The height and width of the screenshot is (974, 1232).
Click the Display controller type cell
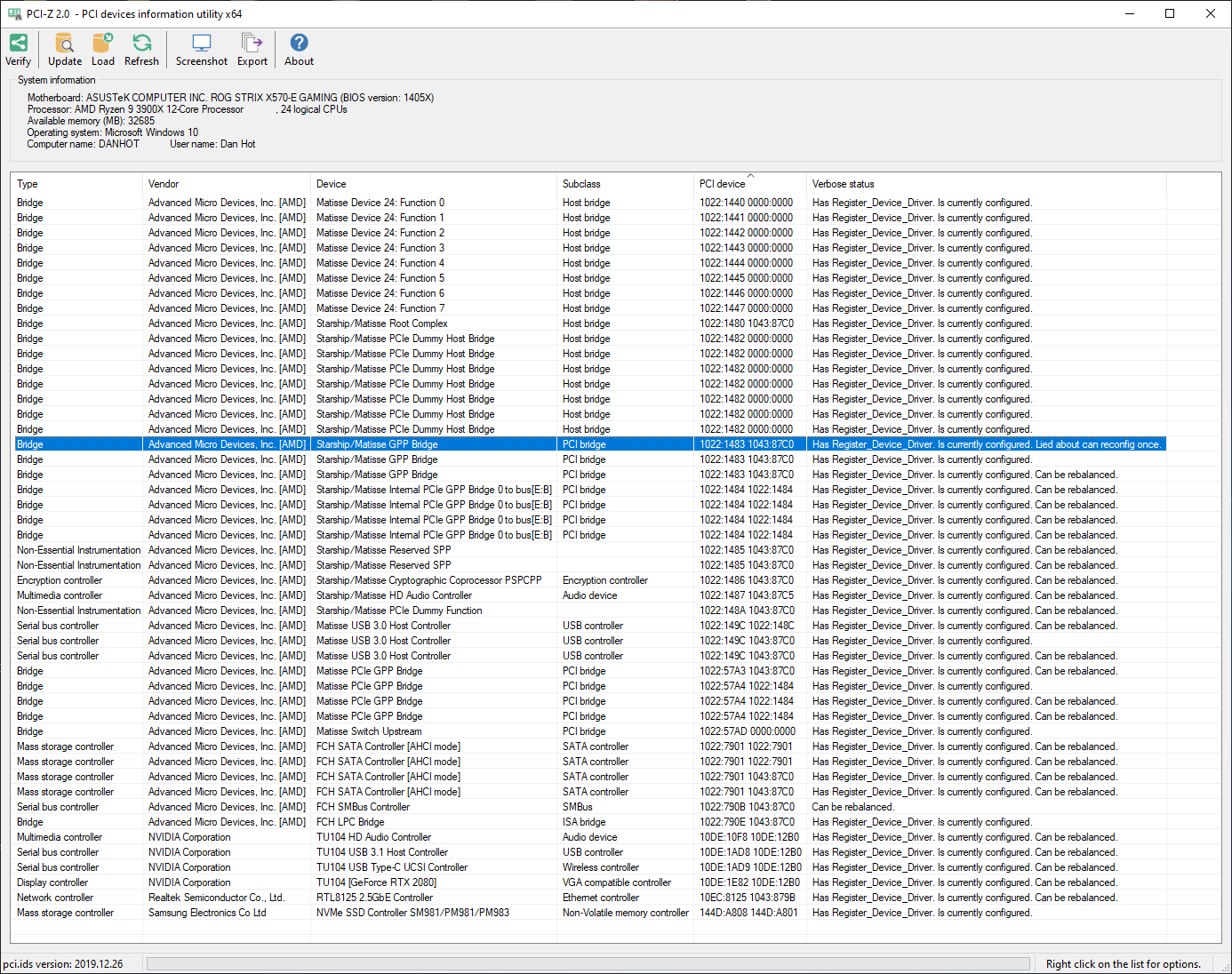(52, 882)
